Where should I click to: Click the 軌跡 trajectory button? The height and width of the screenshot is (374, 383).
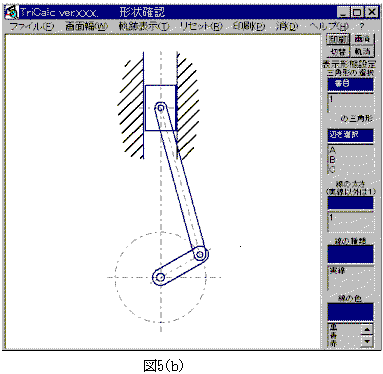click(362, 52)
